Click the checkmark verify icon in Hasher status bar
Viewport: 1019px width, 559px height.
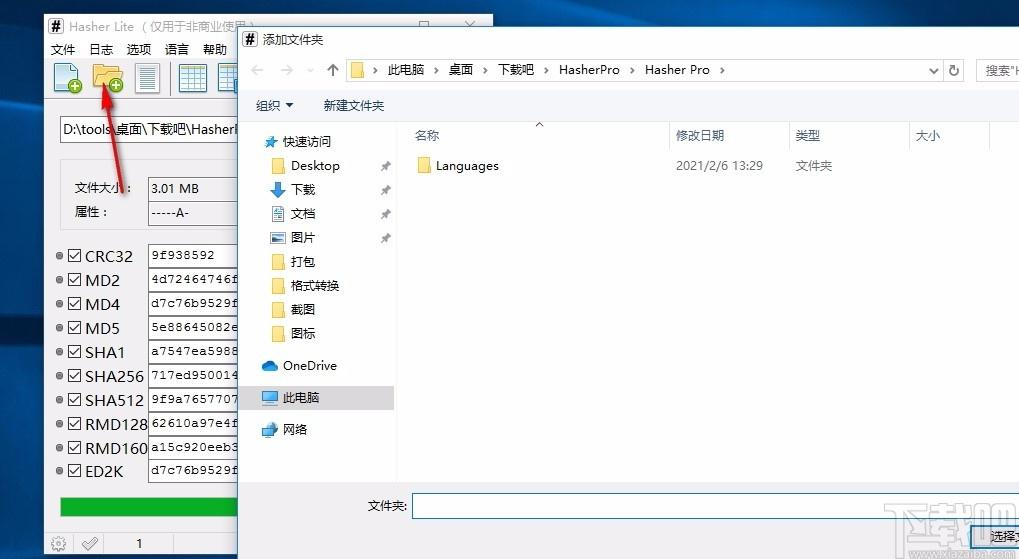(90, 543)
